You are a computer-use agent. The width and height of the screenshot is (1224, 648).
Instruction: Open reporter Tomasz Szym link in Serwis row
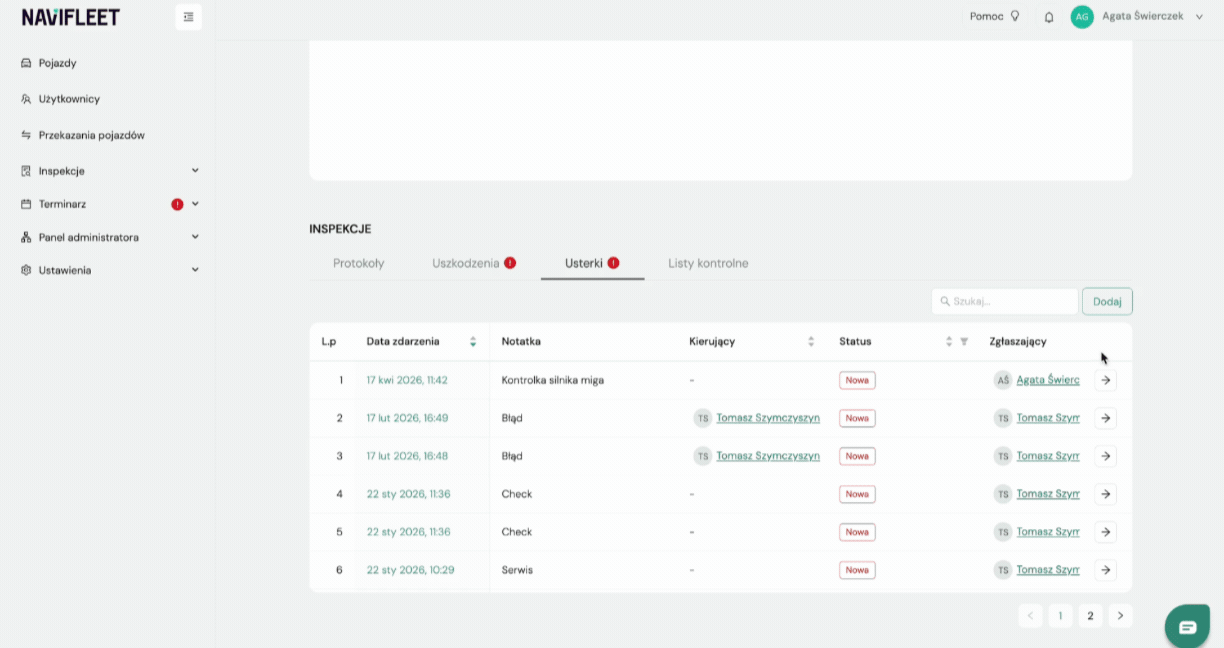[1048, 570]
